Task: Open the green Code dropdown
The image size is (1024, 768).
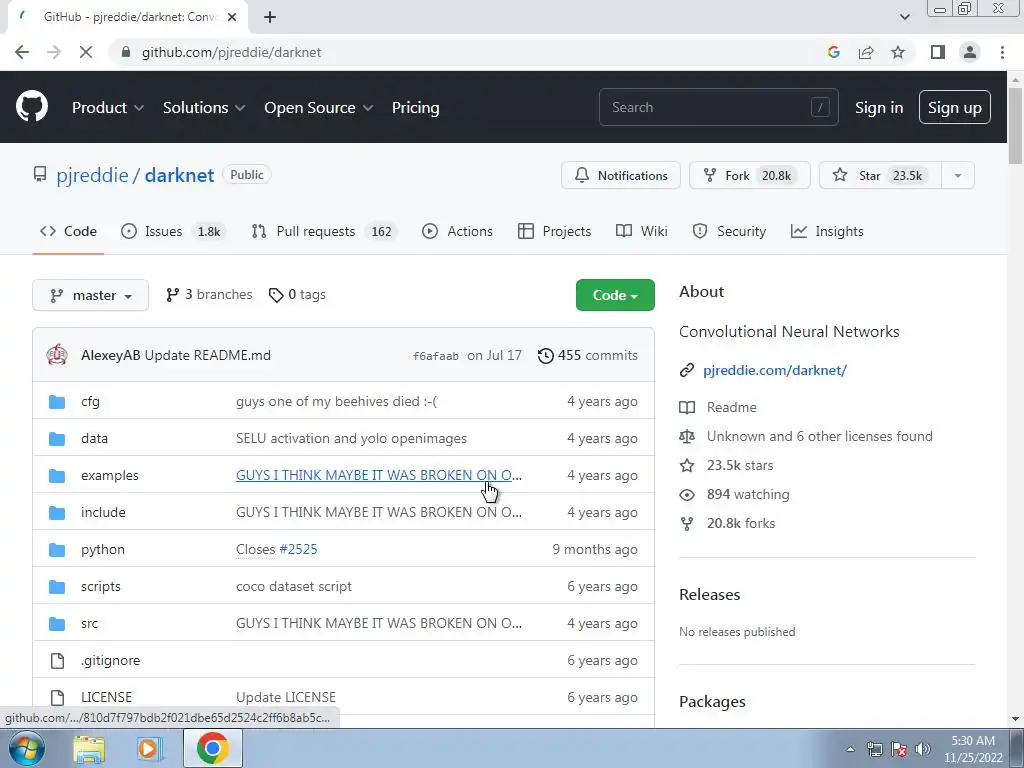Action: click(615, 295)
